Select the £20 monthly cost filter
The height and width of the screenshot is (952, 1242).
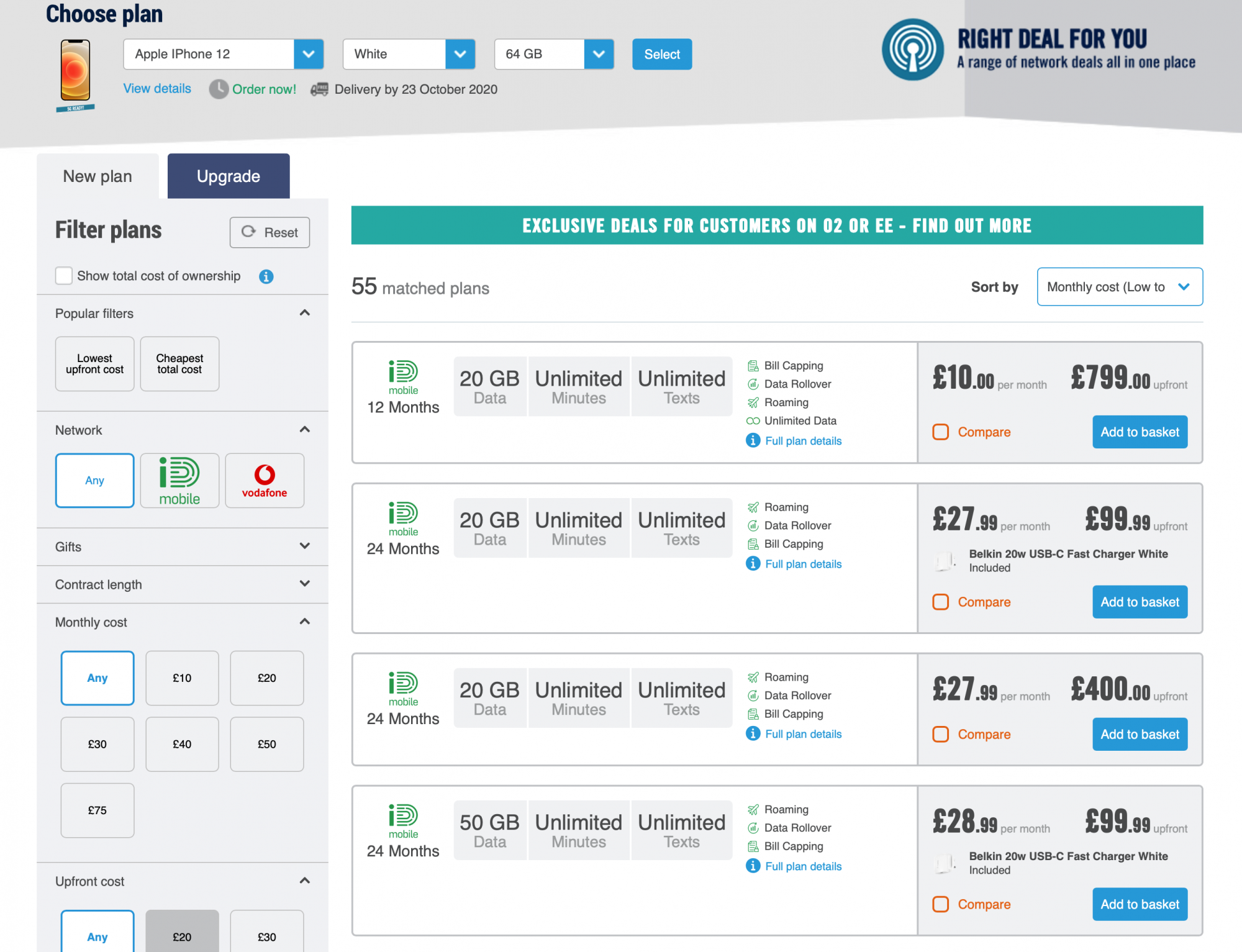pos(267,678)
